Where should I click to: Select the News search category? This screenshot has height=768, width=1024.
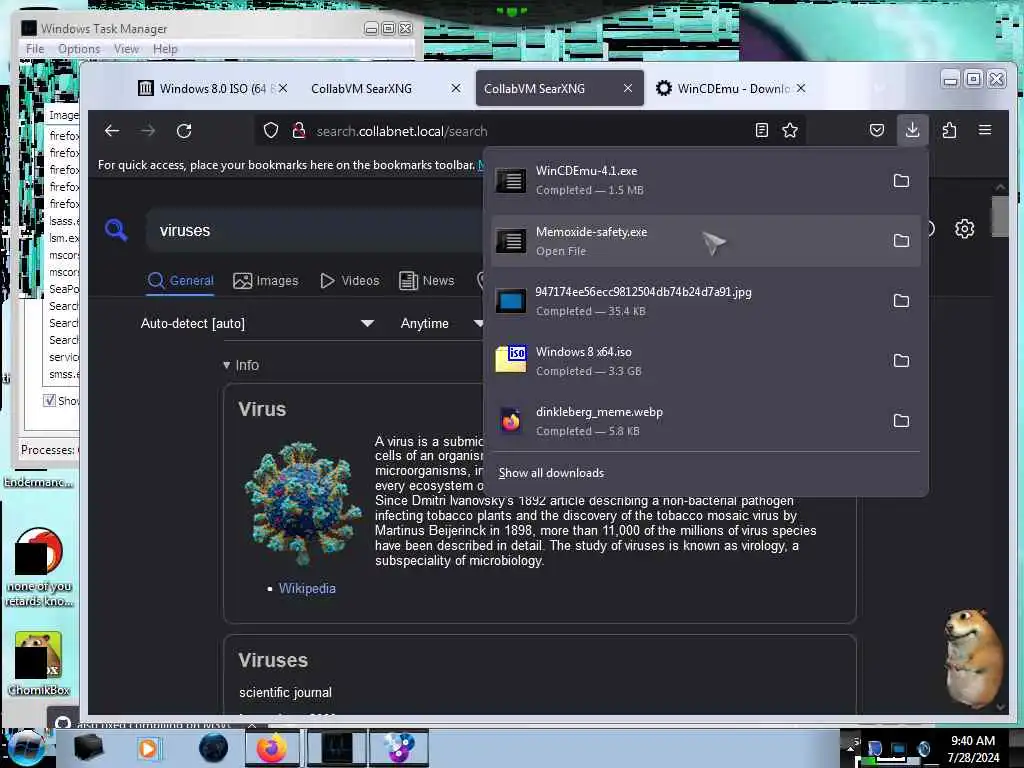426,281
